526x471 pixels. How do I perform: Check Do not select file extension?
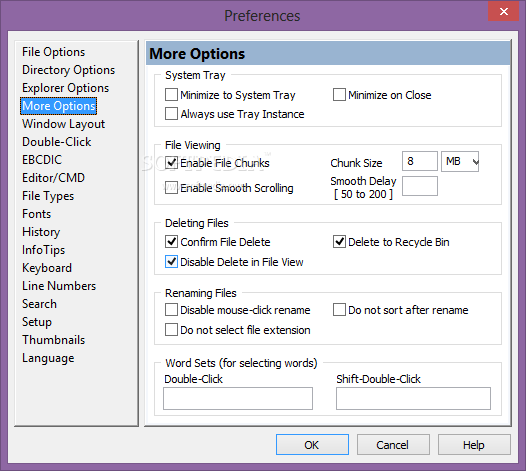click(171, 330)
